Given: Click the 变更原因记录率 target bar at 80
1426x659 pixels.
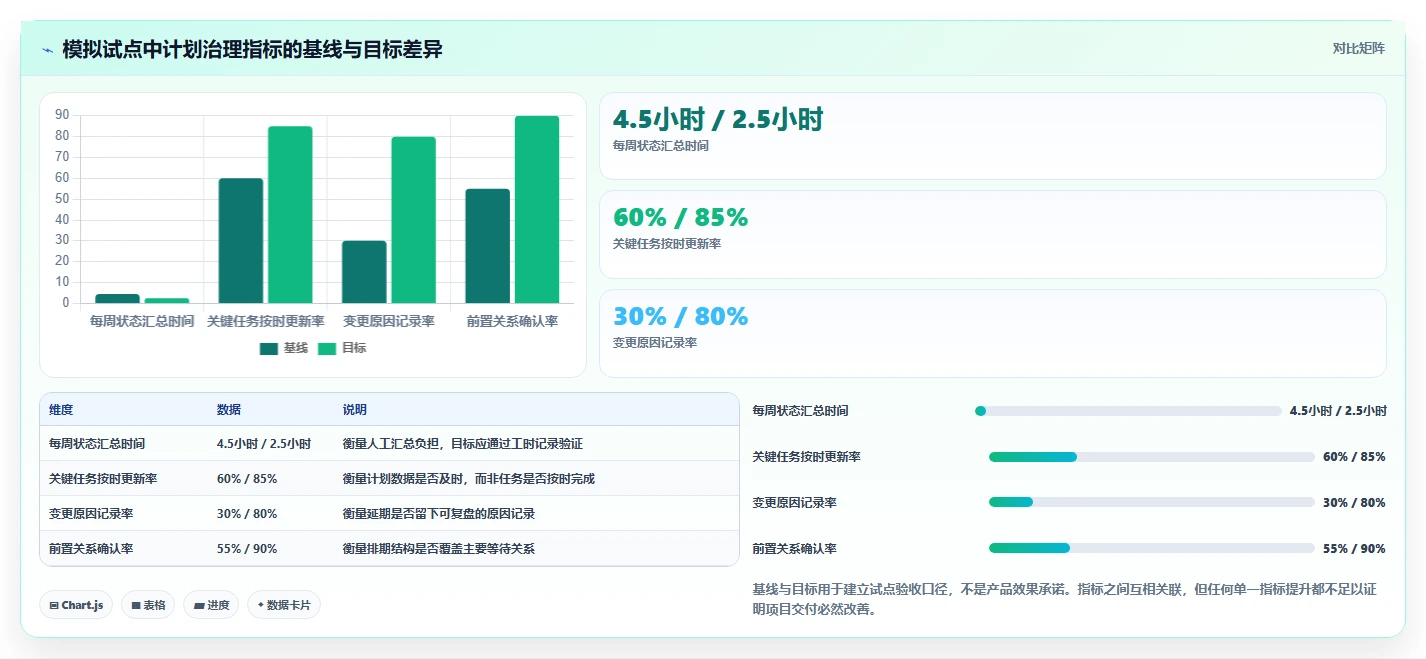Looking at the screenshot, I should point(413,220).
